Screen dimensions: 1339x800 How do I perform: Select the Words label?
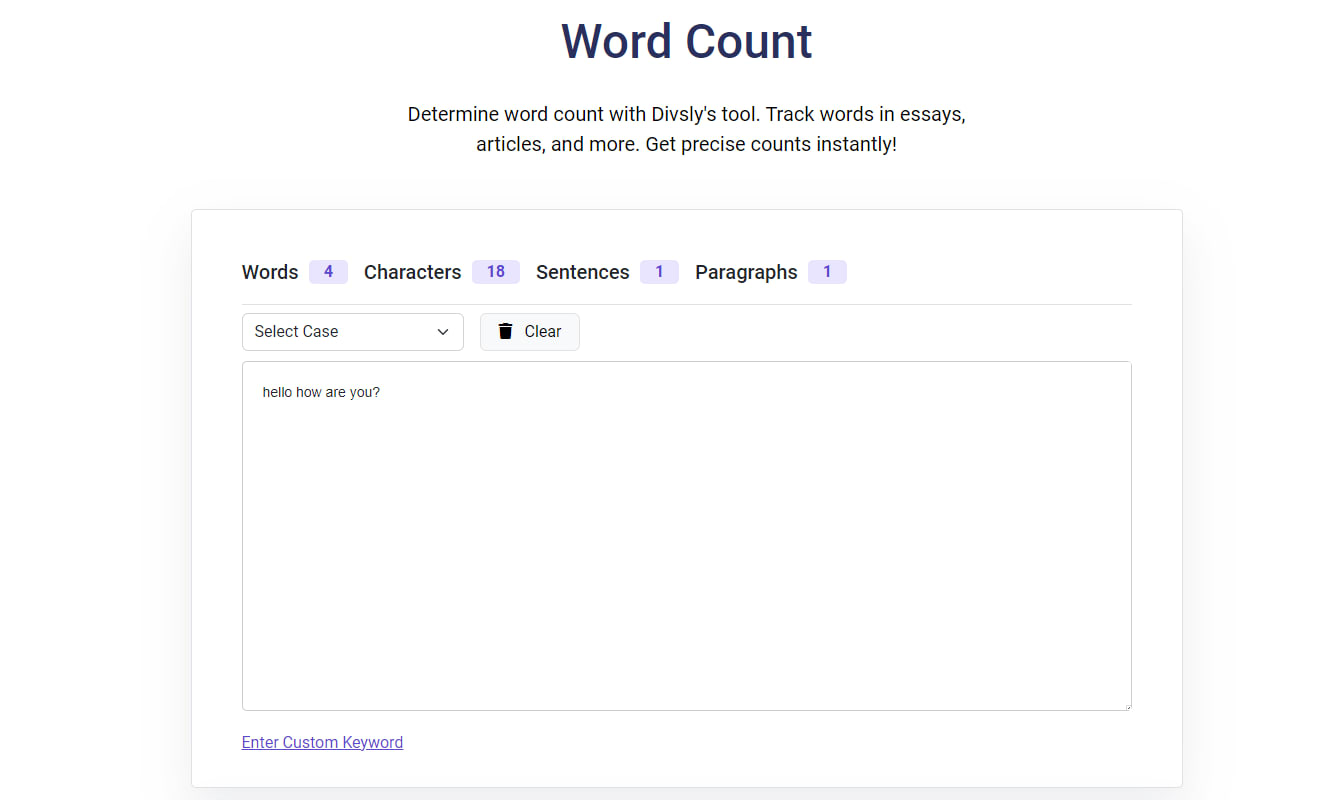pos(270,272)
